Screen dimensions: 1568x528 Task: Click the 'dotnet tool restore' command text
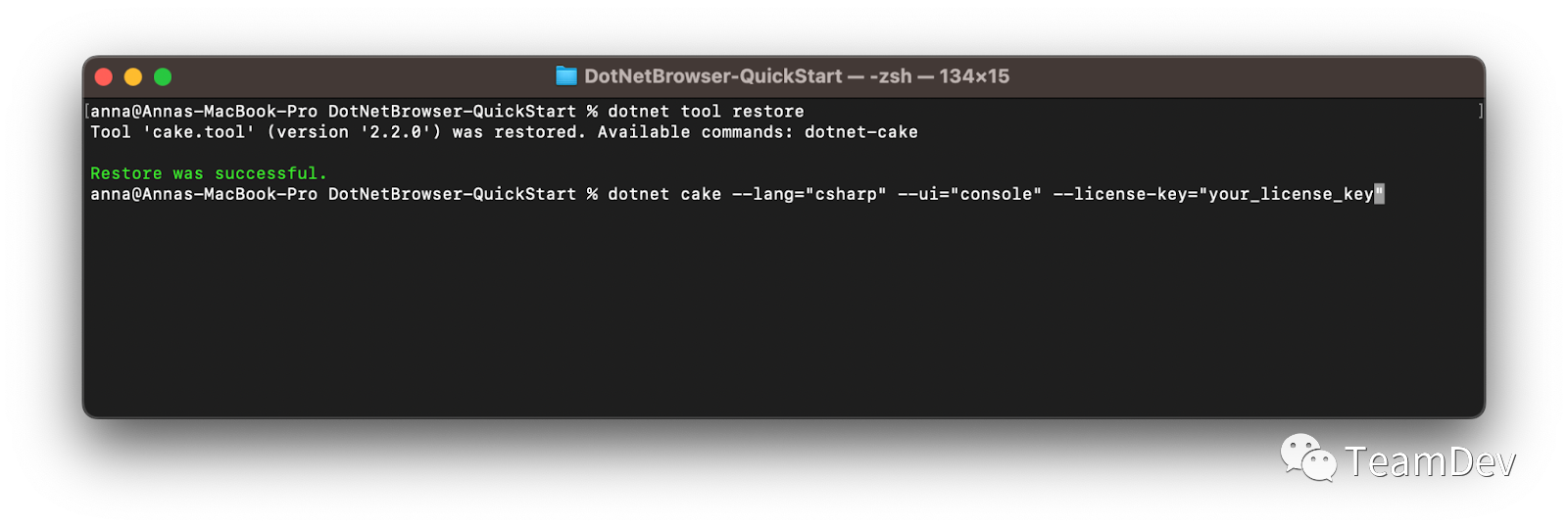click(x=706, y=112)
